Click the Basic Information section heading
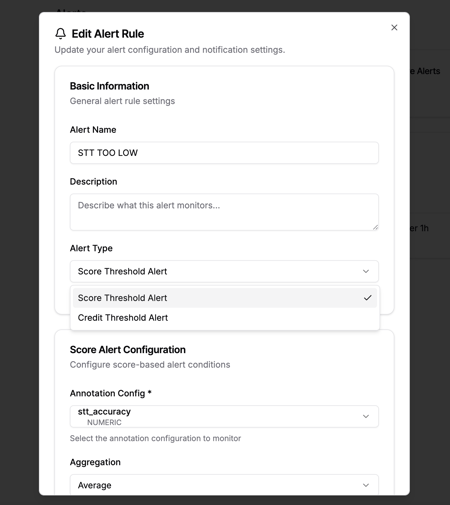This screenshot has width=450, height=505. pos(109,86)
